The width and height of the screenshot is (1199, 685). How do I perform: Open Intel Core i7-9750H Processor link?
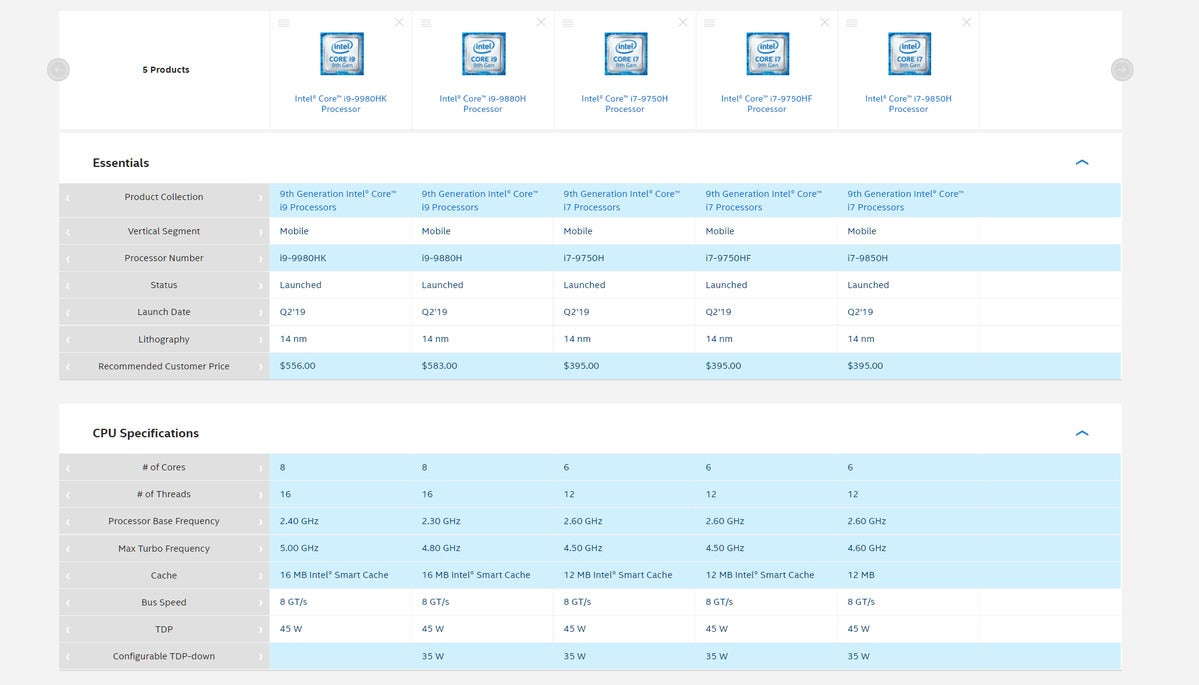click(625, 104)
